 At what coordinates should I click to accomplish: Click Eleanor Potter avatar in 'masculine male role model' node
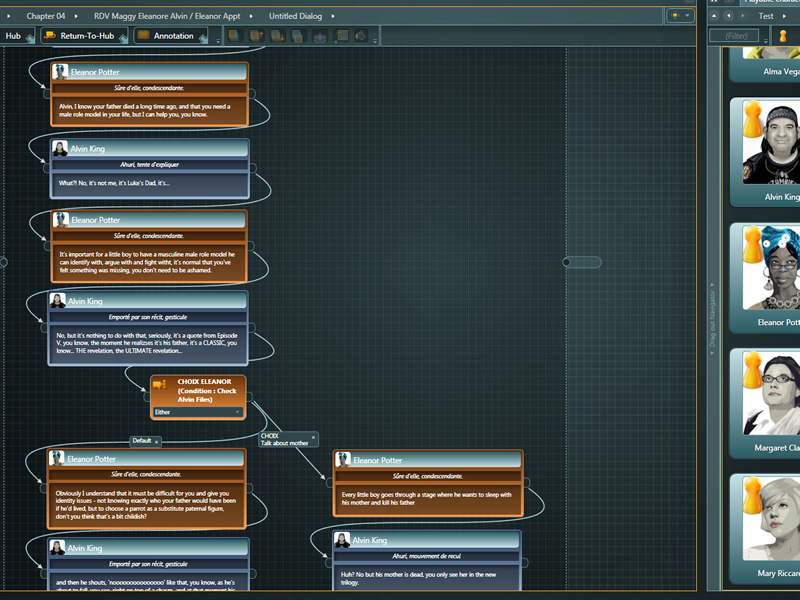61,219
